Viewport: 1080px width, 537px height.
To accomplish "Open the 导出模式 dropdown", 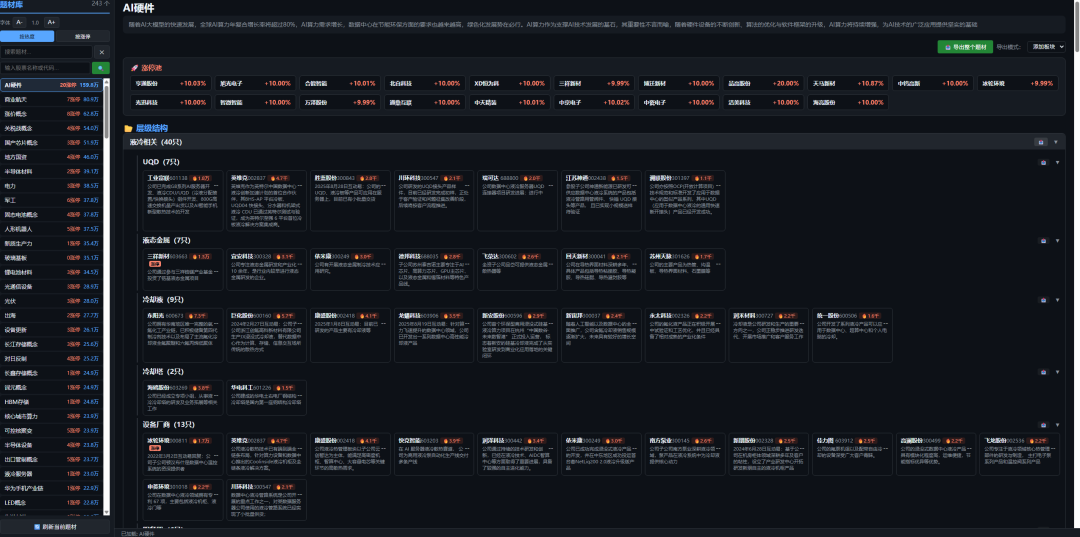I will [x=1046, y=47].
